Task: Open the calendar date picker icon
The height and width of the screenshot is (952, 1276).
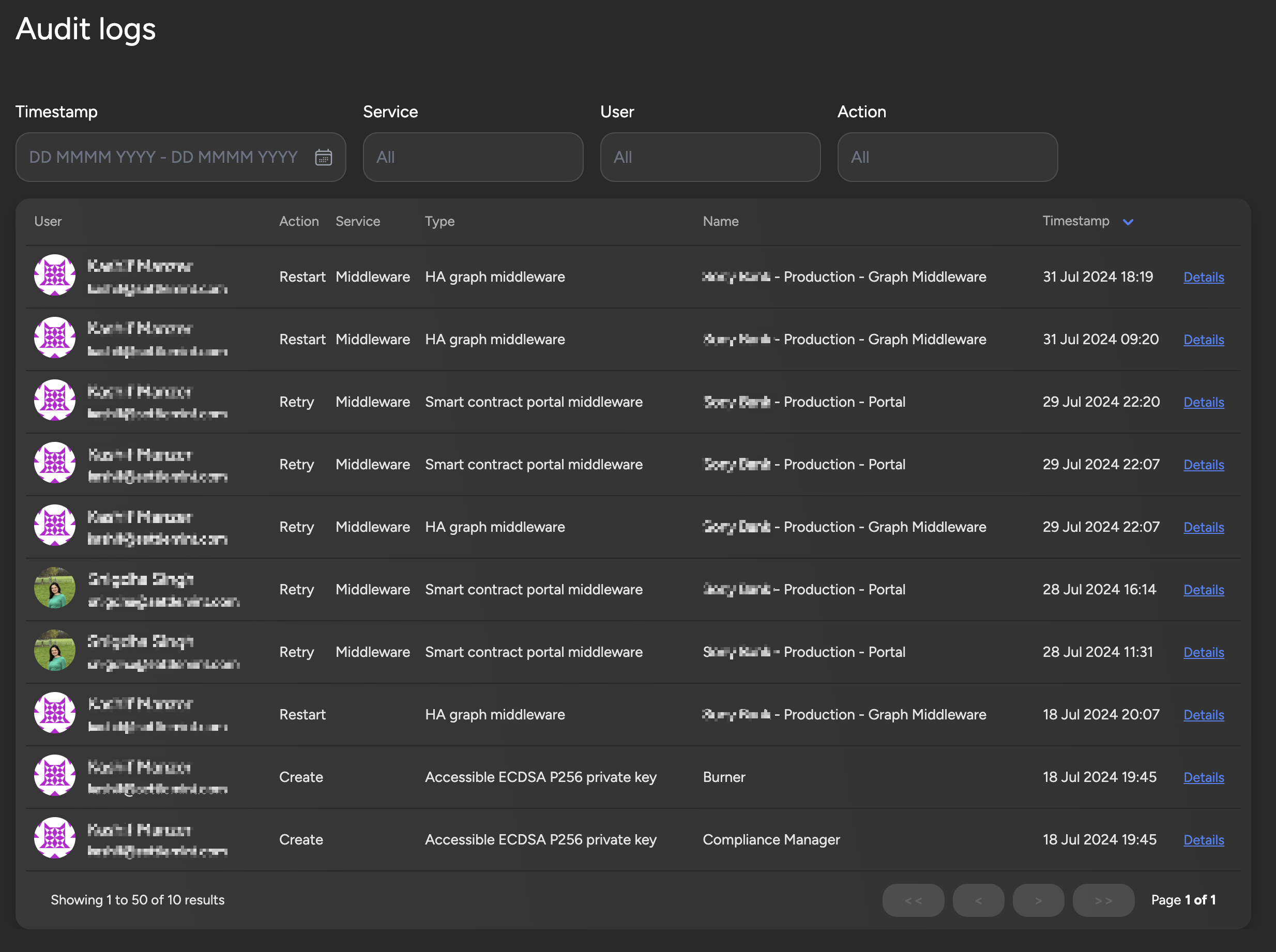Action: click(323, 157)
